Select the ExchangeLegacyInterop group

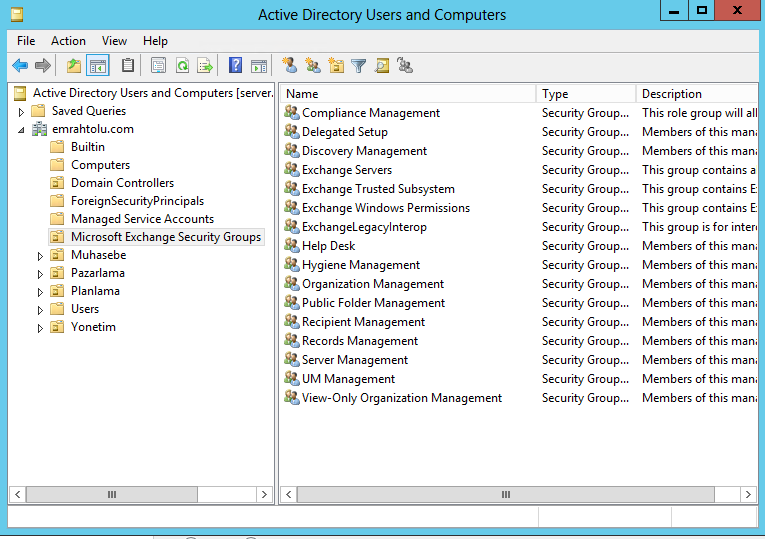[x=364, y=227]
